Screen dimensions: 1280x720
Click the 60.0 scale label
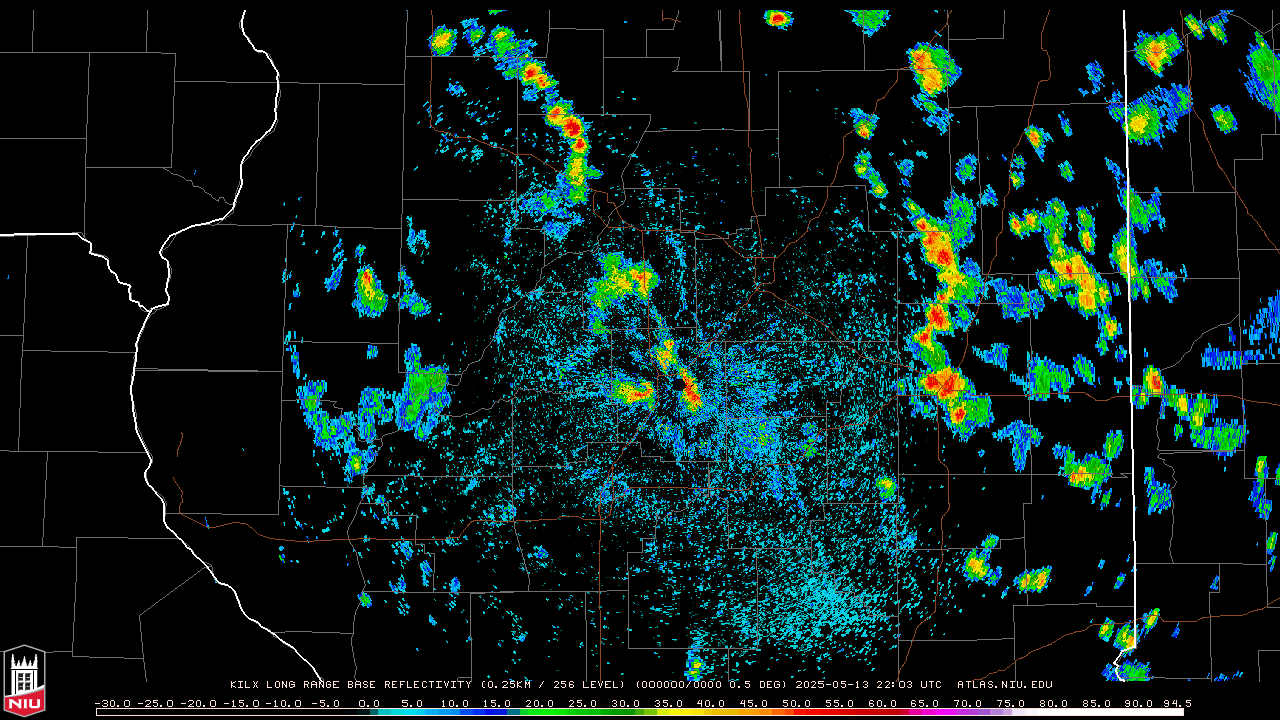click(x=882, y=704)
